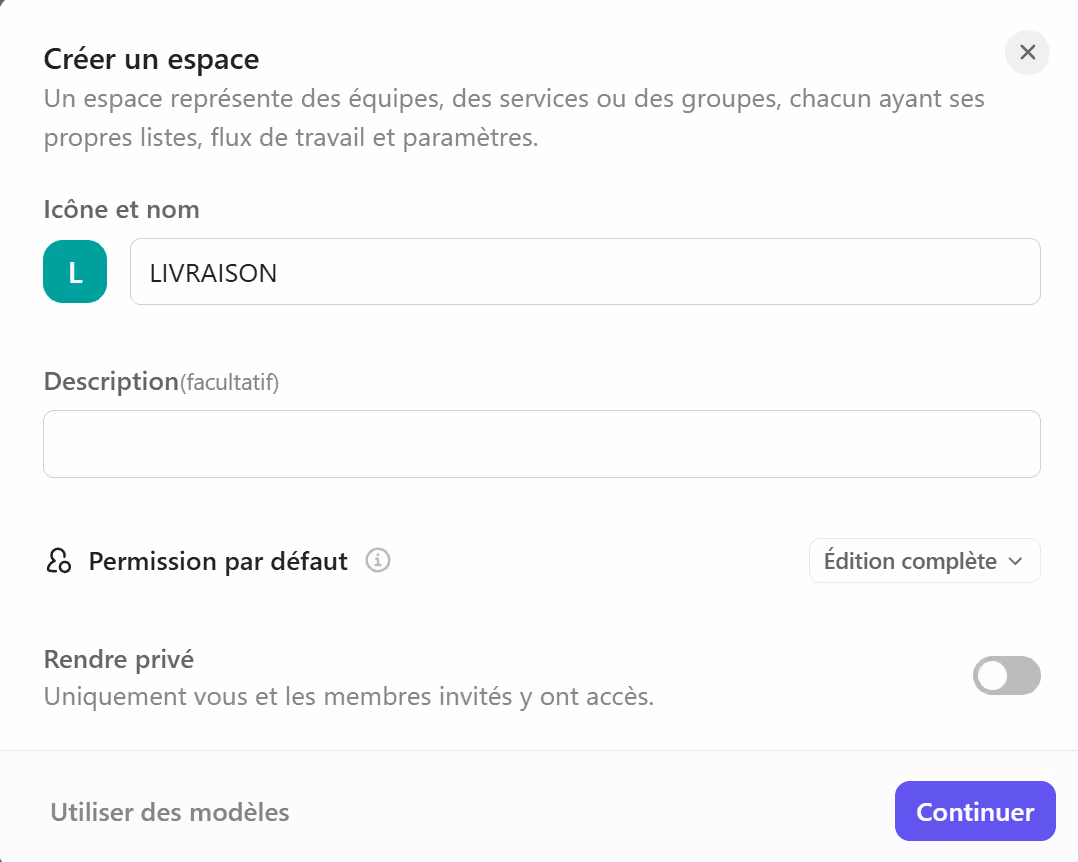
Task: Select the space icon to change its color
Action: [75, 271]
